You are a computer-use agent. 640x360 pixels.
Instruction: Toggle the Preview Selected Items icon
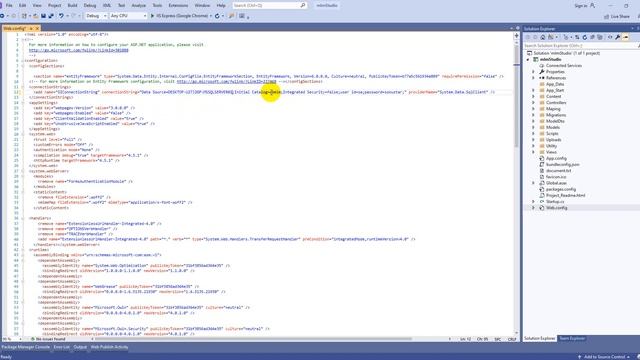pyautogui.click(x=626, y=37)
